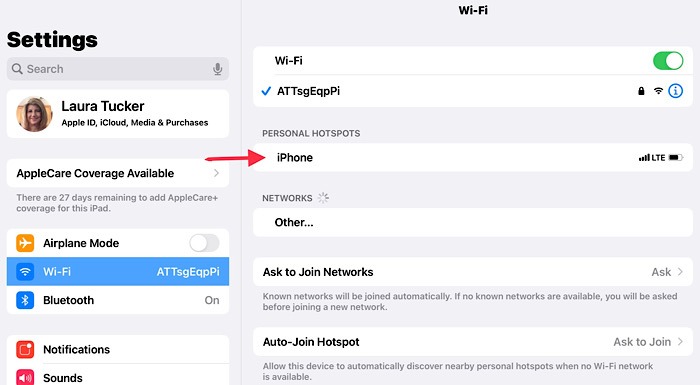Click the blue Bluetooth icon
Screen dimensions: 700x385
25,300
